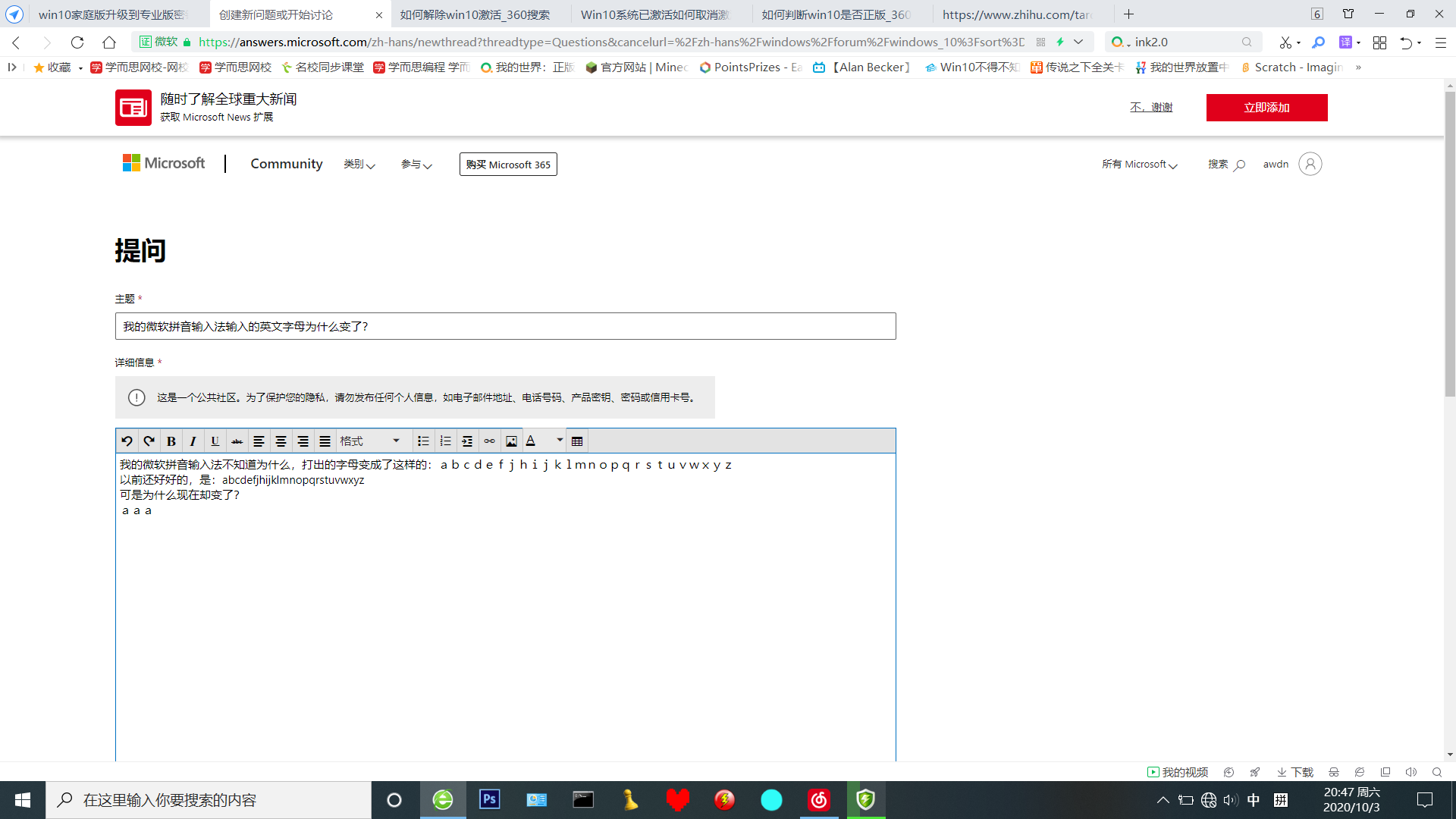The width and height of the screenshot is (1456, 819).
Task: Click the font color A swatch
Action: [x=531, y=441]
